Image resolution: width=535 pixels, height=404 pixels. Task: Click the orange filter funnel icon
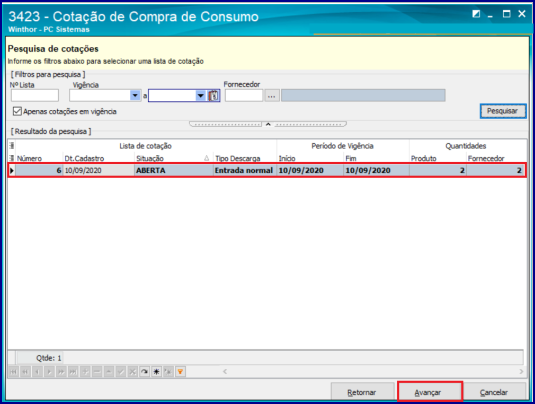[180, 372]
